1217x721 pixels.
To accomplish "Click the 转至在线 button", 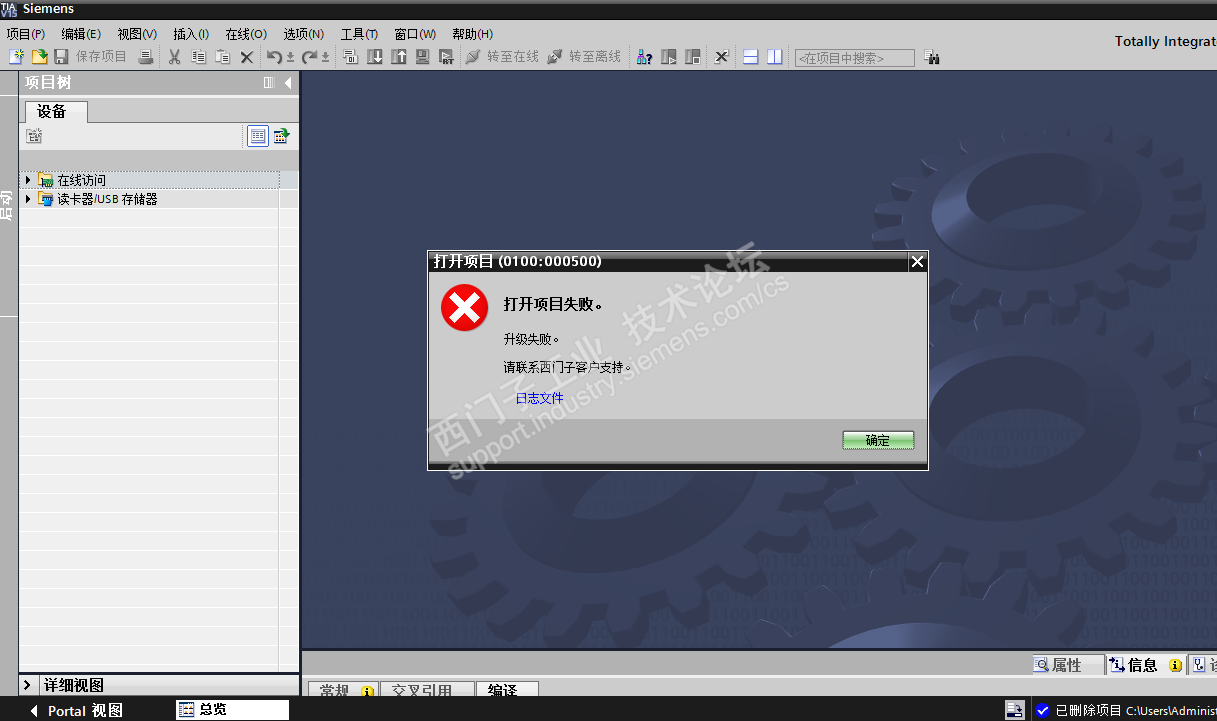I will point(503,57).
